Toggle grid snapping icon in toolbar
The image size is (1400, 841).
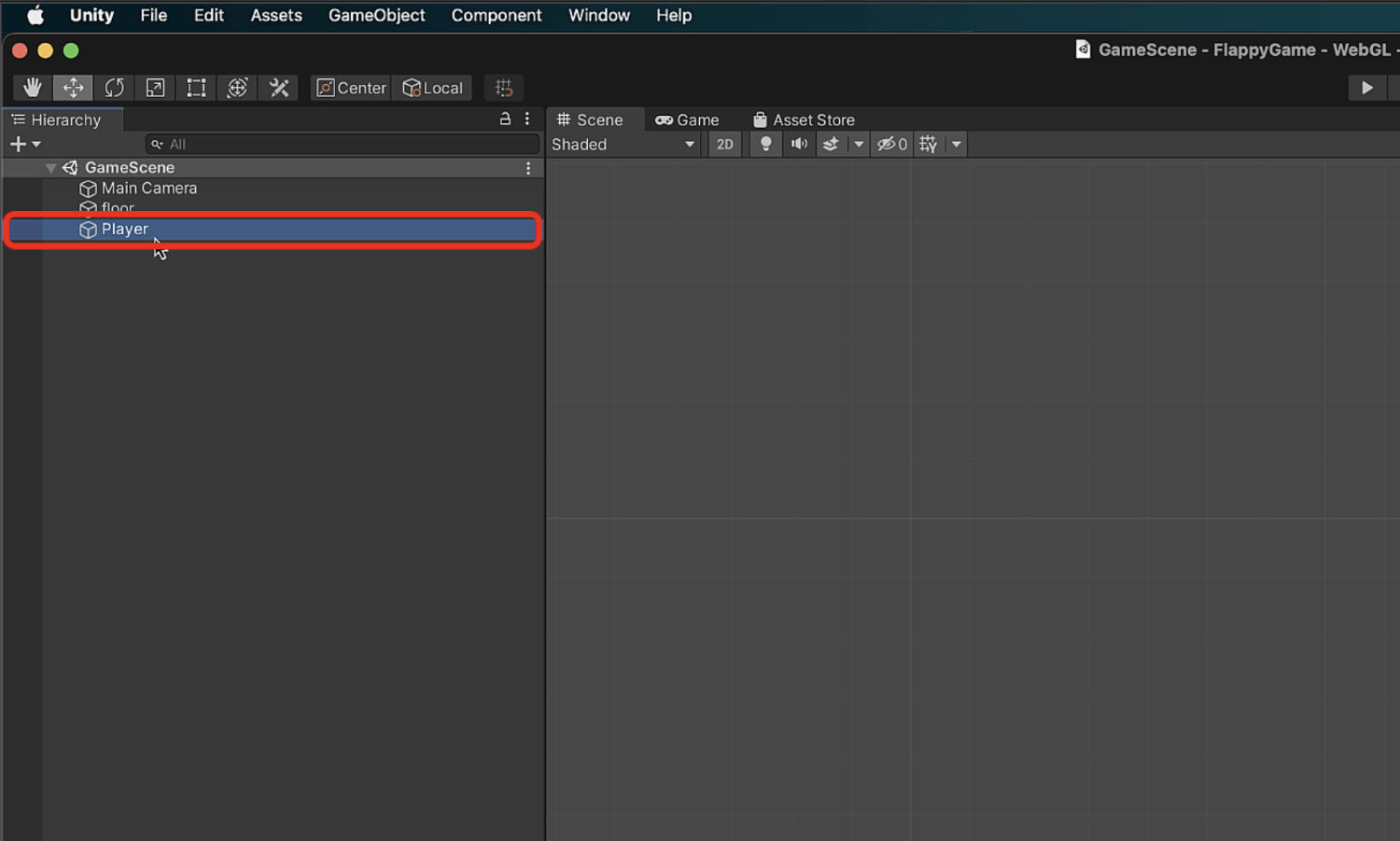coord(504,88)
